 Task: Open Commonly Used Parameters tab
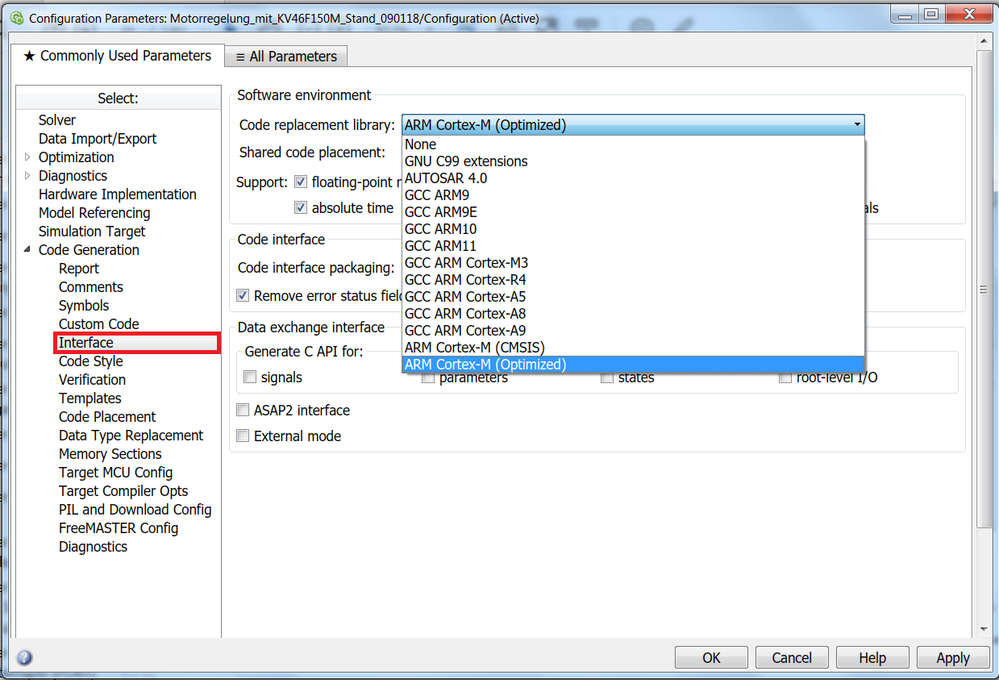(x=118, y=55)
